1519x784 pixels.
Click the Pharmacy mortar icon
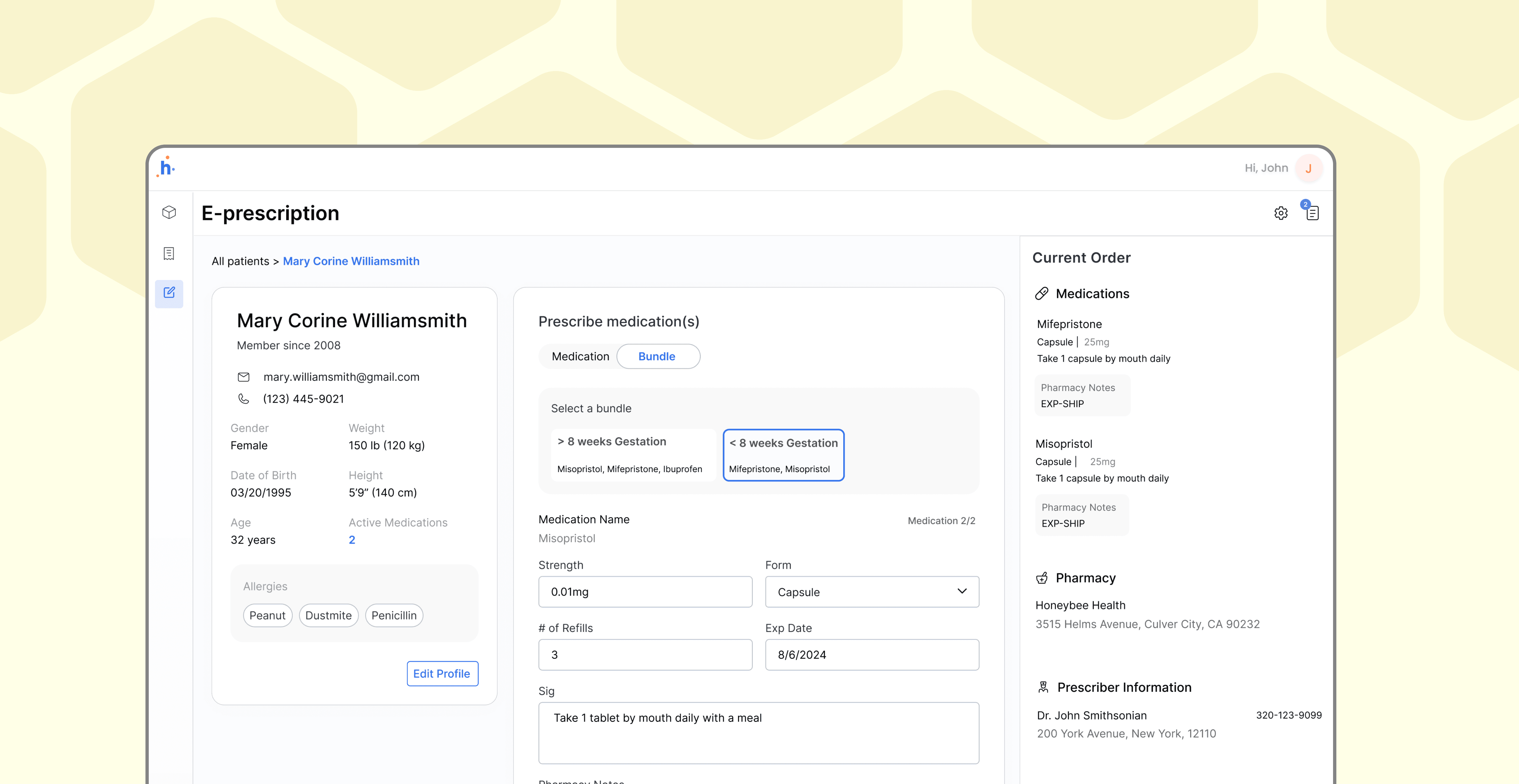pos(1042,578)
